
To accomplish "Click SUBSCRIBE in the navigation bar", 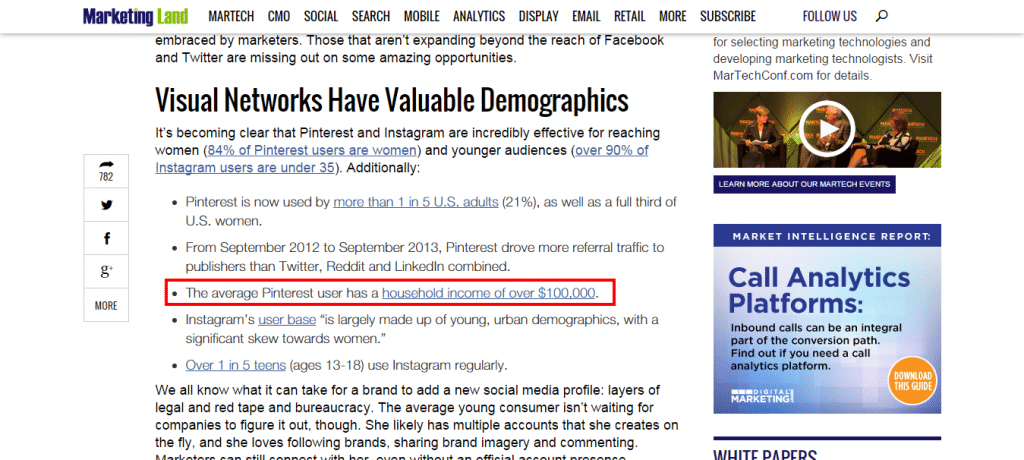I will [728, 16].
